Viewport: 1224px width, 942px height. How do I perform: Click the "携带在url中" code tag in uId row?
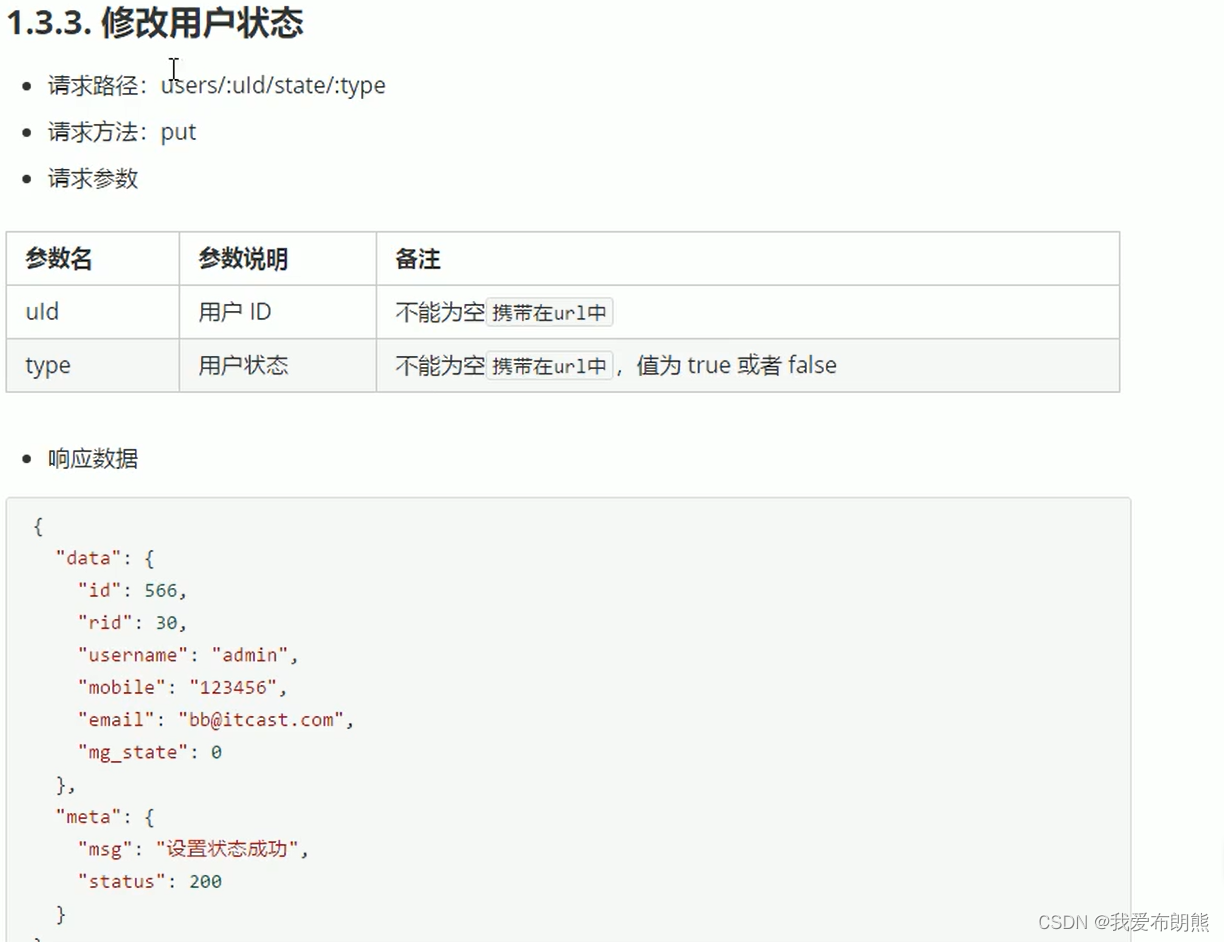[550, 313]
